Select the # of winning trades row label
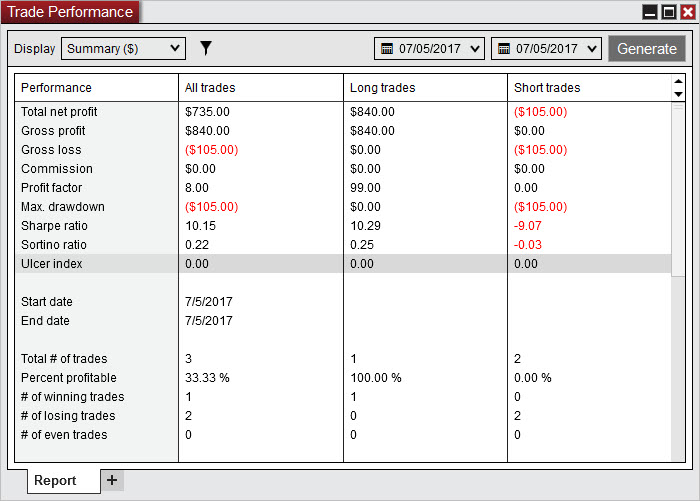This screenshot has height=501, width=700. tap(73, 397)
